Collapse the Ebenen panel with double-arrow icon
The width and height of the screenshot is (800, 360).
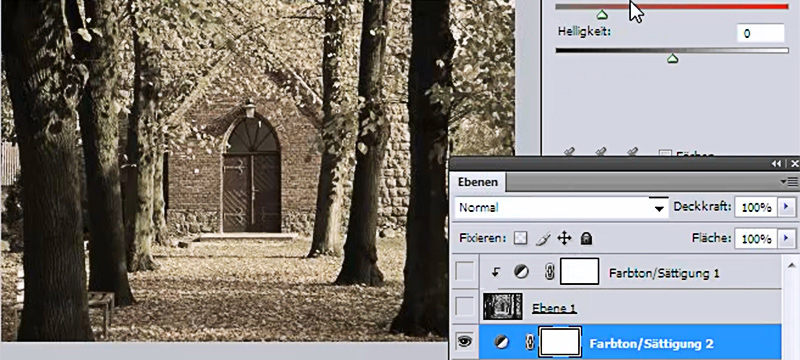(776, 164)
